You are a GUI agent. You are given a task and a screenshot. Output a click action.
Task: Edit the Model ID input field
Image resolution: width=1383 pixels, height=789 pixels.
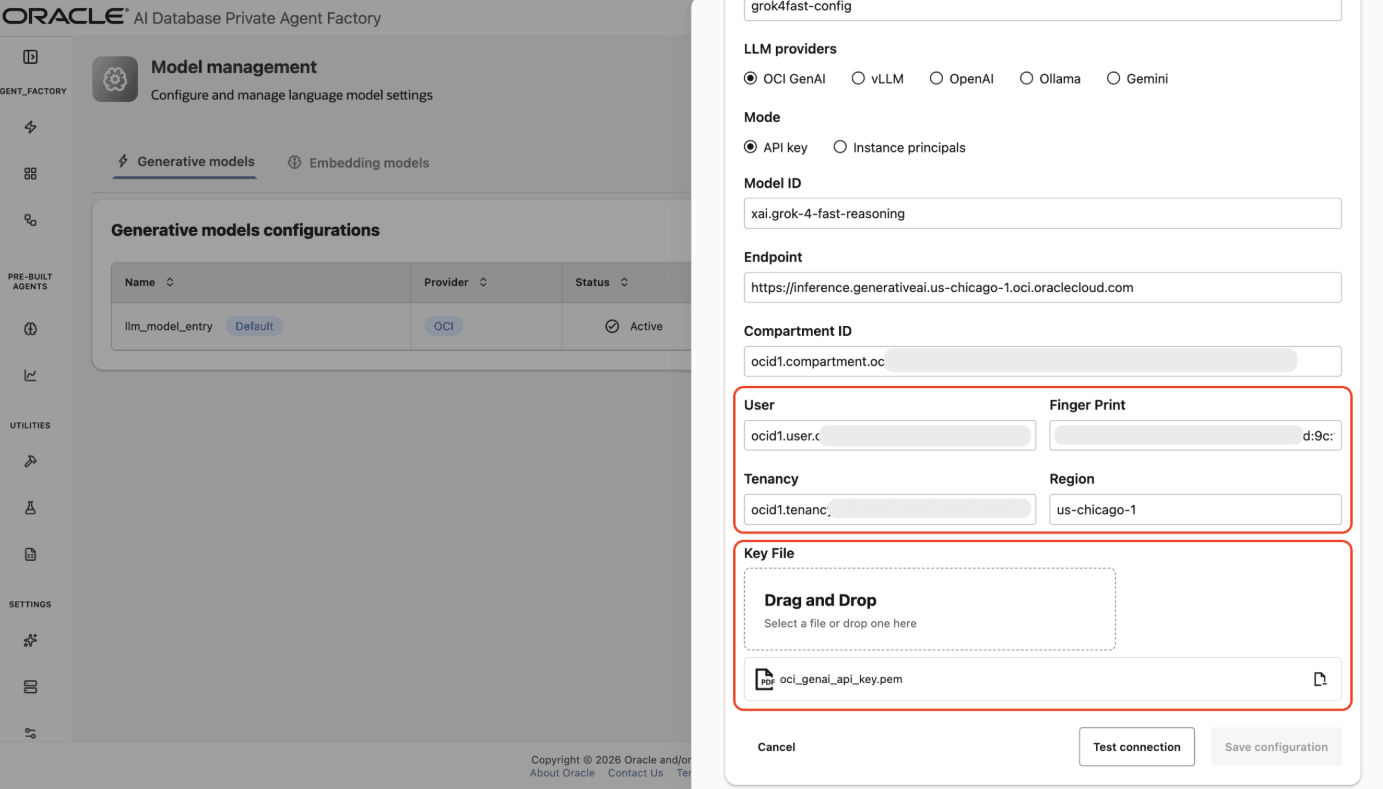1042,213
